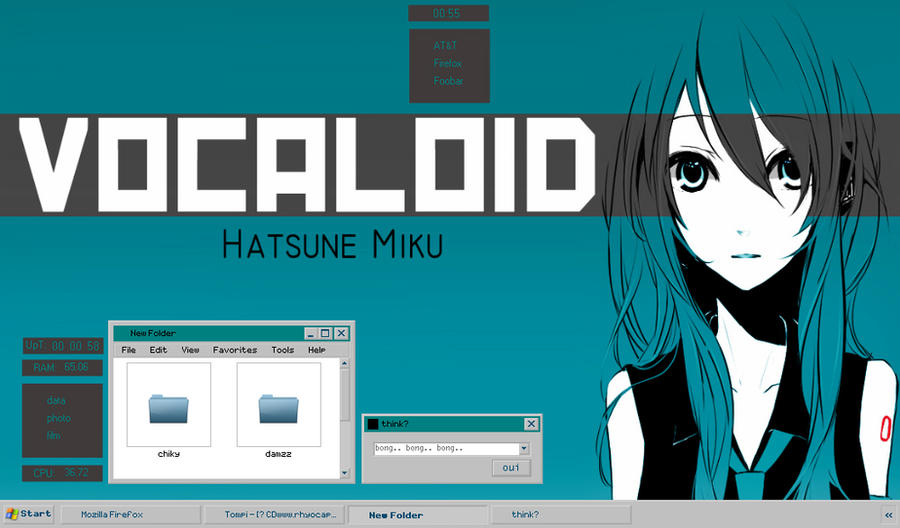
Task: Click the UpT uptime widget
Action: click(63, 345)
